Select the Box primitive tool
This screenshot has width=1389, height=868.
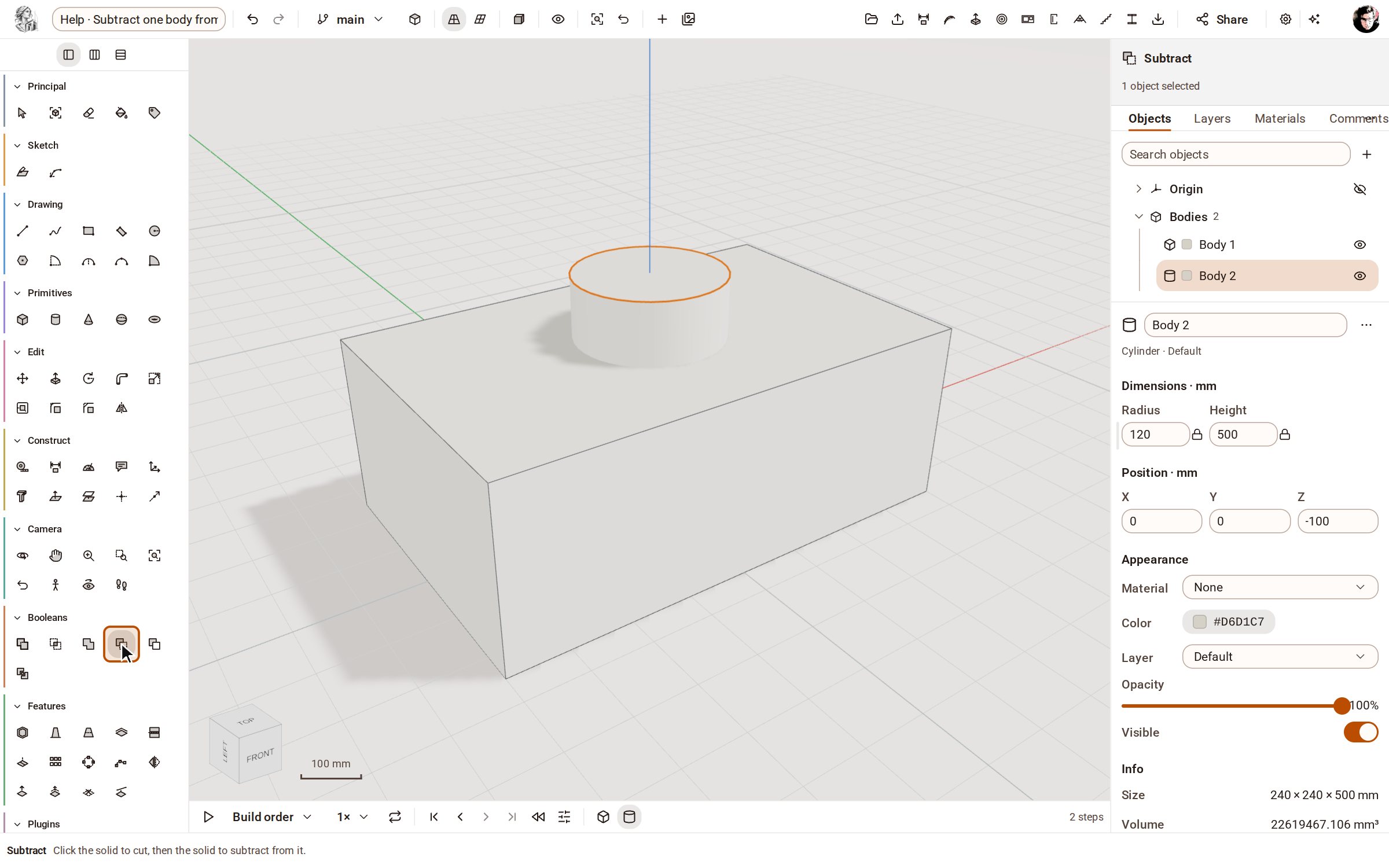tap(23, 319)
